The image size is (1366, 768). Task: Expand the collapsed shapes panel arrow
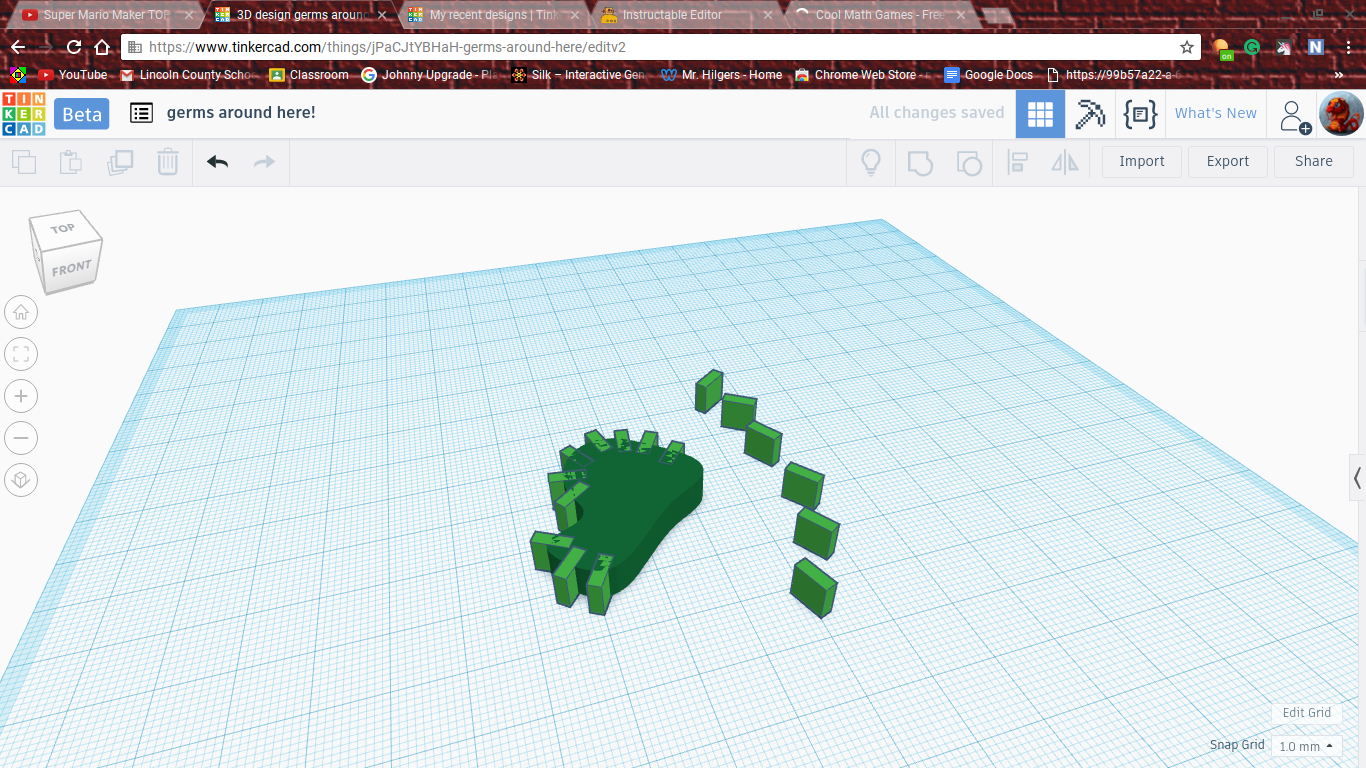[x=1357, y=477]
